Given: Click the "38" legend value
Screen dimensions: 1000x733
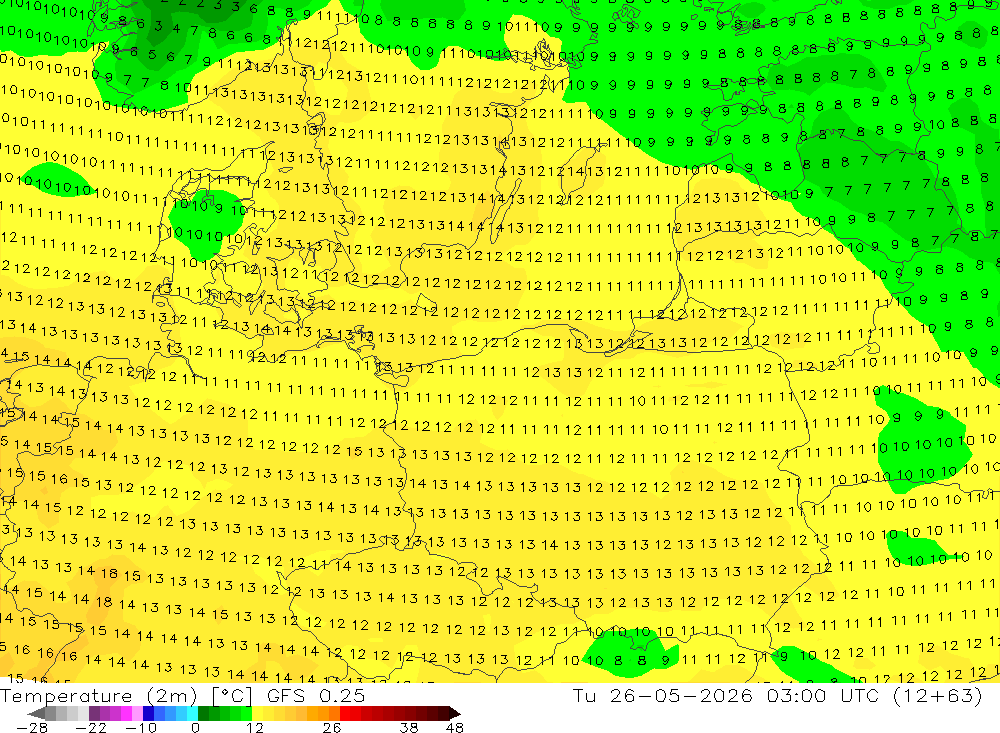Looking at the screenshot, I should pos(409,727).
